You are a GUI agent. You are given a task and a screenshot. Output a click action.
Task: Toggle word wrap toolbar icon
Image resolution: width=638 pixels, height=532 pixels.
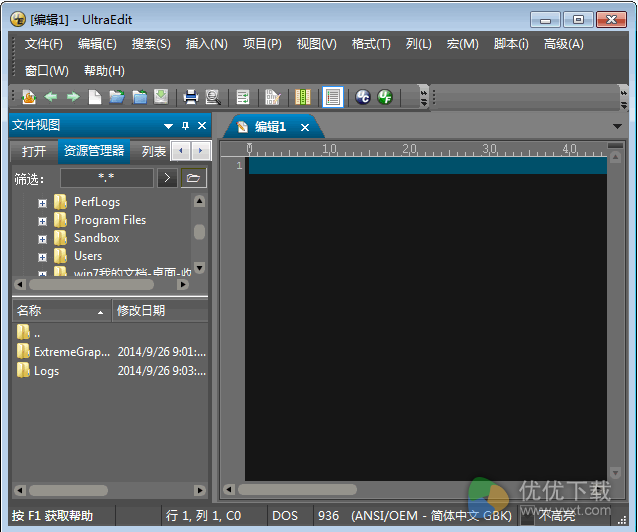tap(243, 97)
